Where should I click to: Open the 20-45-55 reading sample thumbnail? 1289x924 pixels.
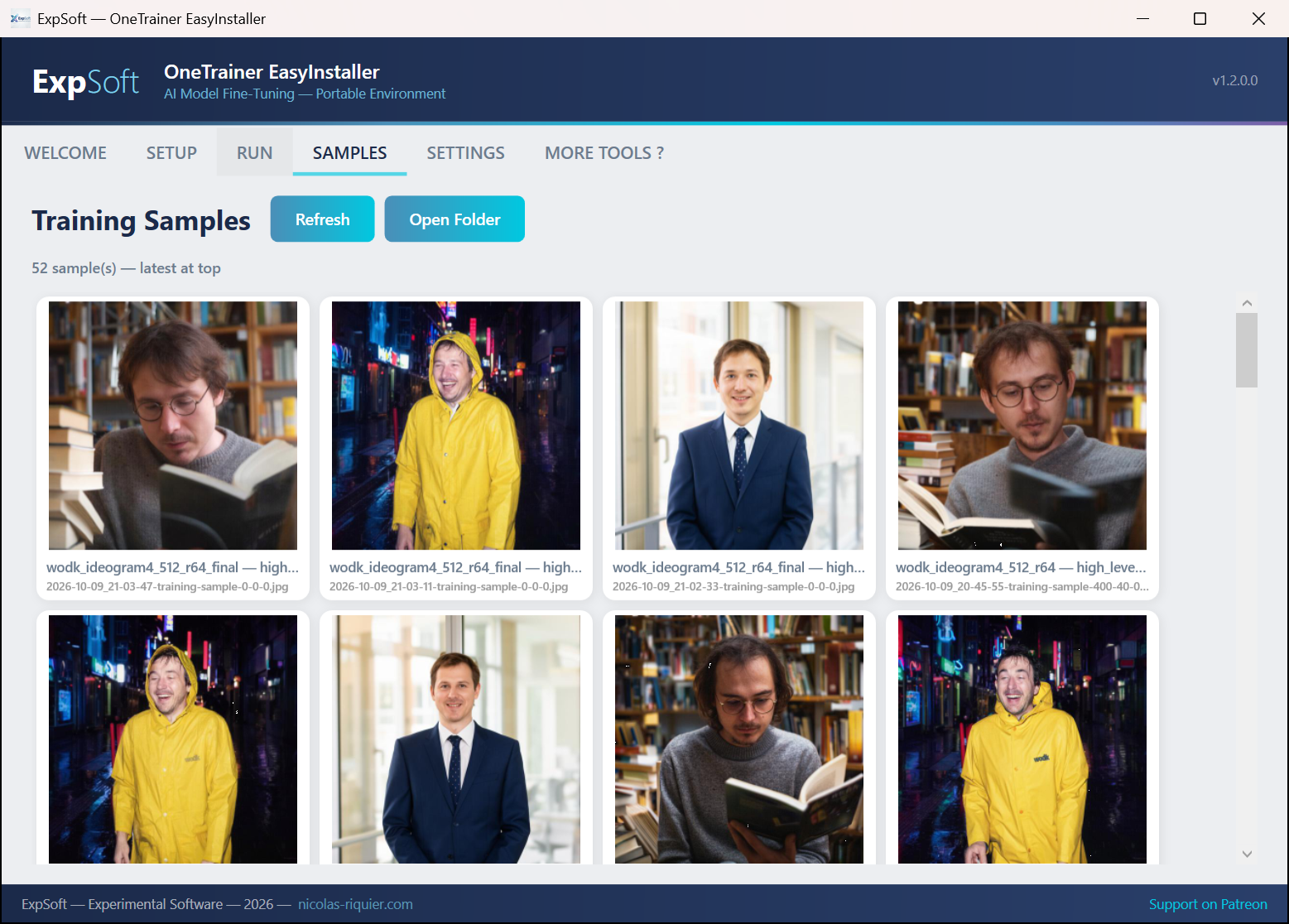(x=1022, y=426)
